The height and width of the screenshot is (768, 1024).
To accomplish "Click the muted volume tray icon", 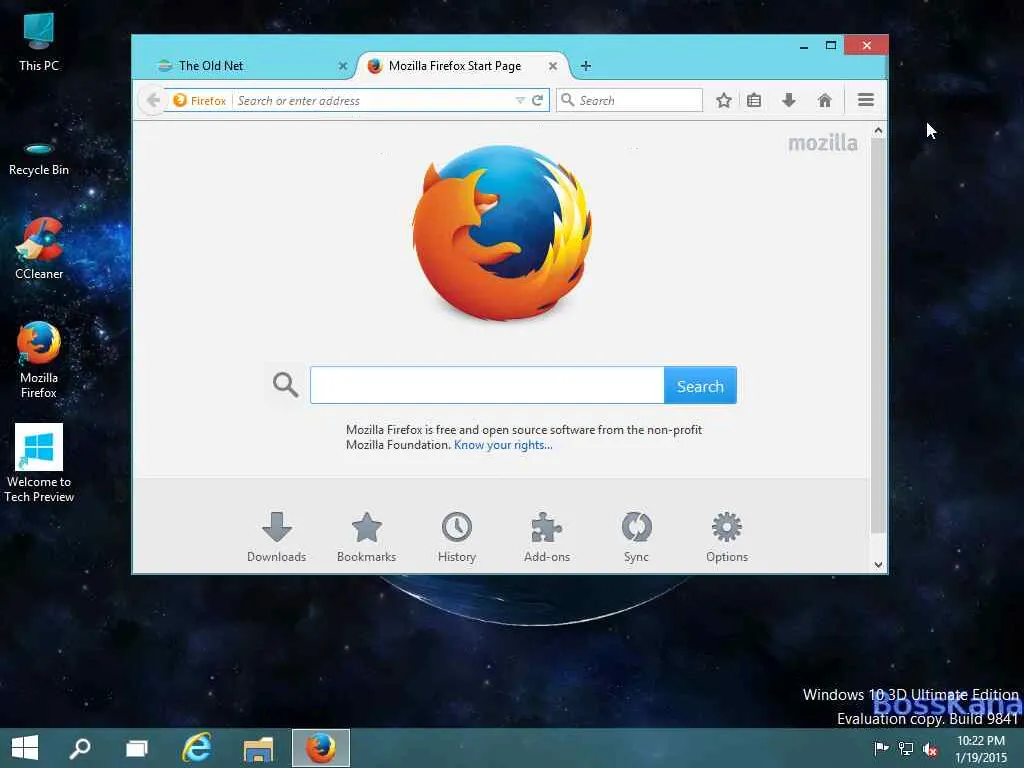I will tap(930, 749).
